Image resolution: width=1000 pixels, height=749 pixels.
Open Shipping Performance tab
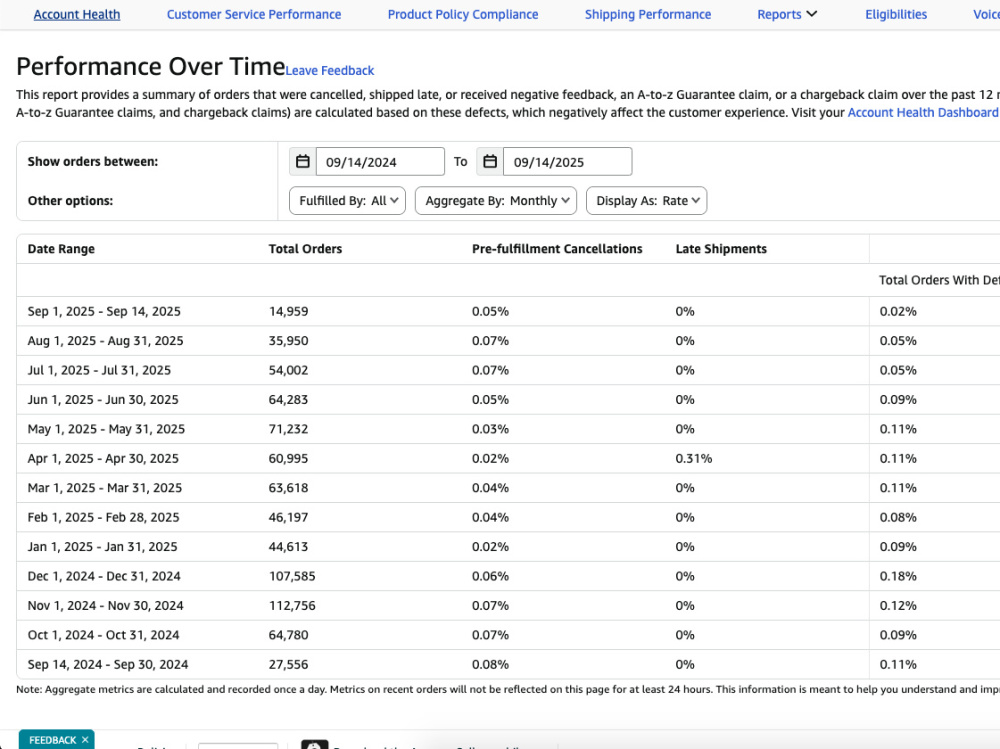pyautogui.click(x=648, y=14)
